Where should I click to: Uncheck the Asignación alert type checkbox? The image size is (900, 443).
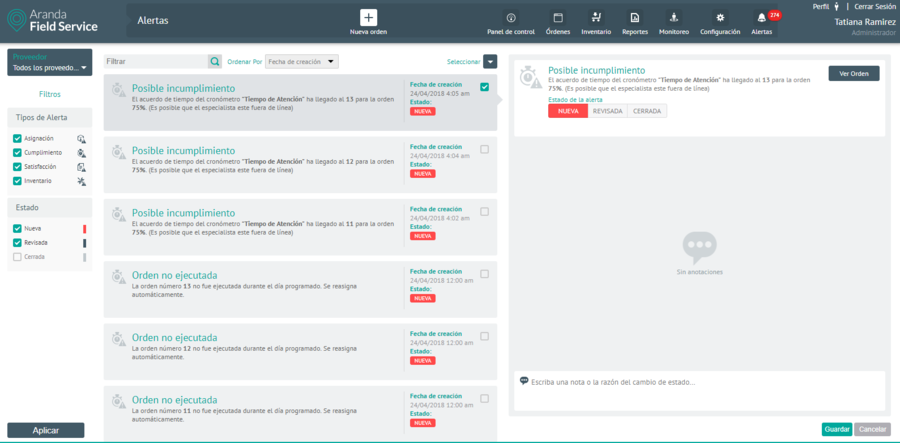17,138
